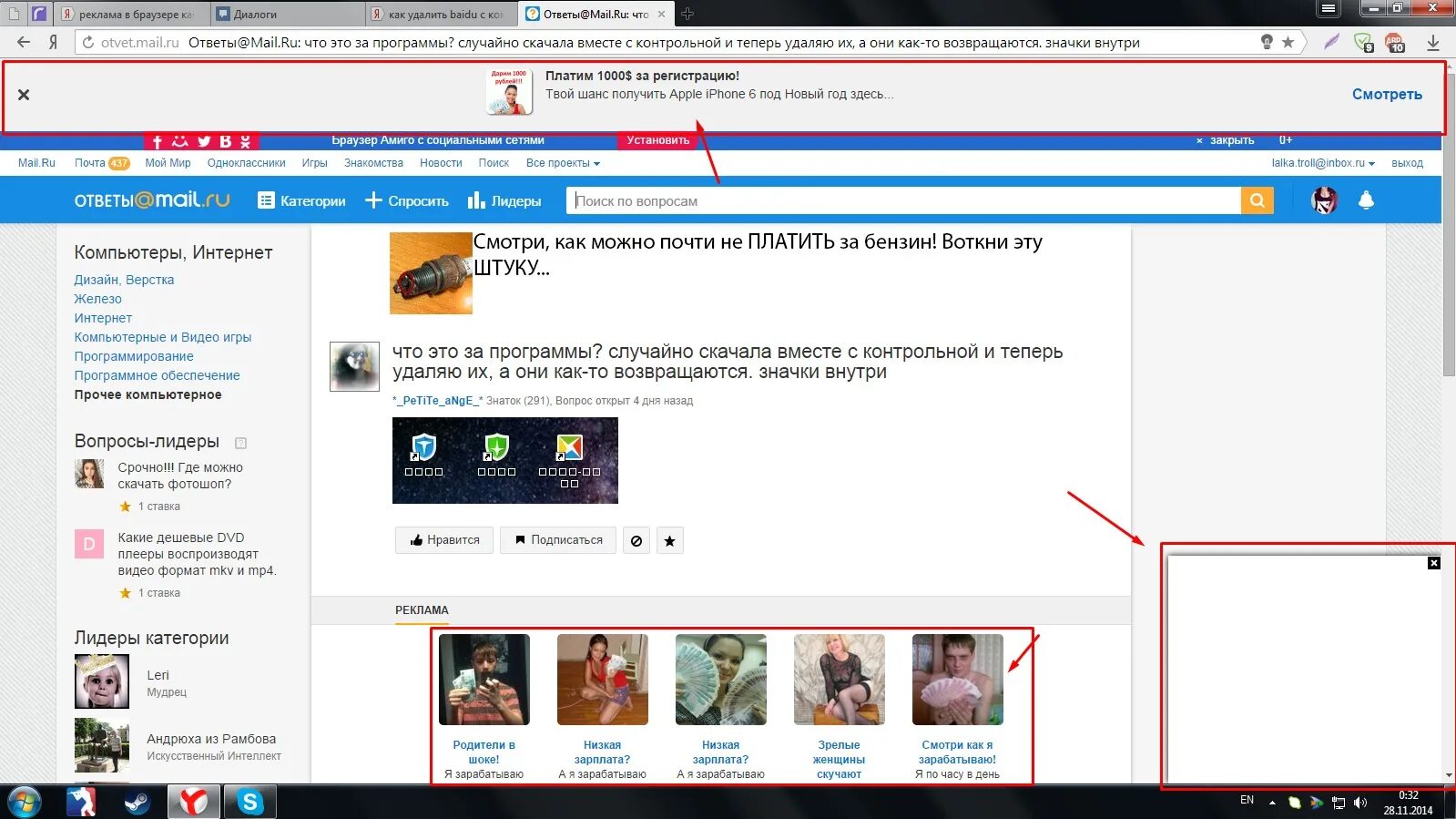Screen dimensions: 1456x819
Task: Show hidden tray icons arrow
Action: [1272, 803]
